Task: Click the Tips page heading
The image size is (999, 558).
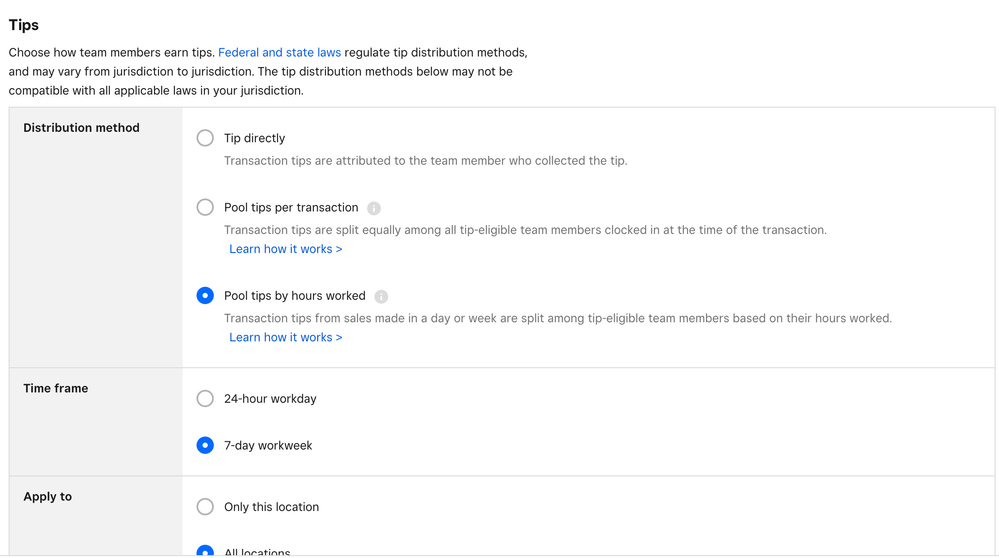Action: click(24, 25)
